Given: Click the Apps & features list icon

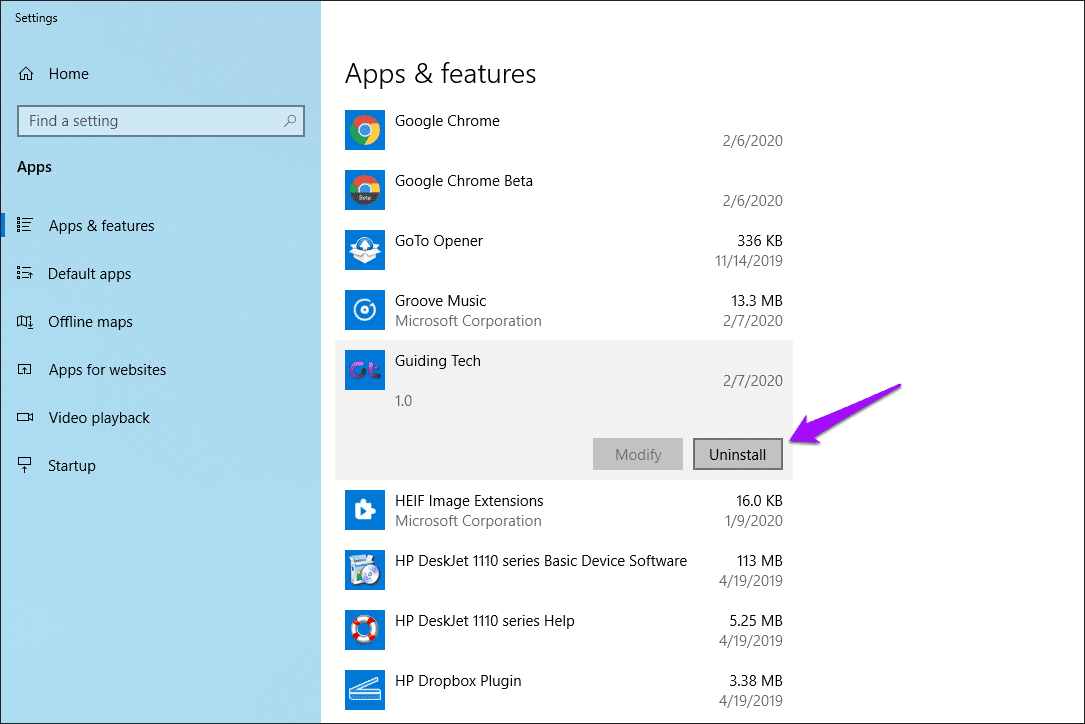Looking at the screenshot, I should [x=25, y=225].
